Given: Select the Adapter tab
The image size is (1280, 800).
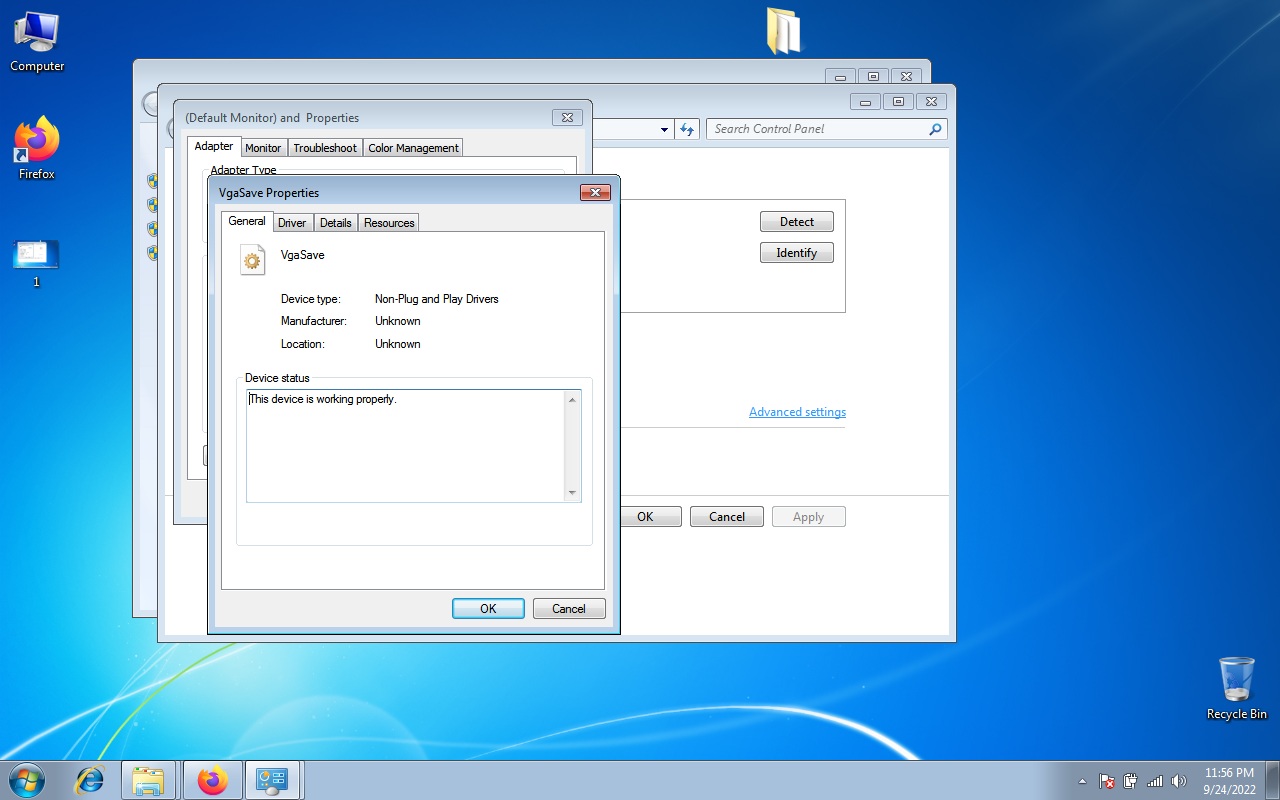Looking at the screenshot, I should pos(214,146).
